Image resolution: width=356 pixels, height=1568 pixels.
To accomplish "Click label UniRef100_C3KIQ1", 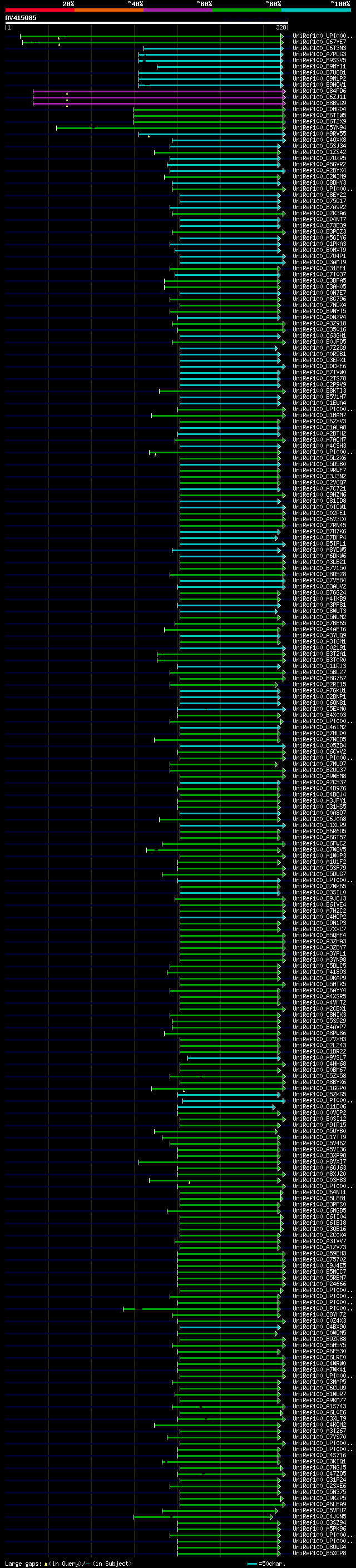I will 319,1461.
